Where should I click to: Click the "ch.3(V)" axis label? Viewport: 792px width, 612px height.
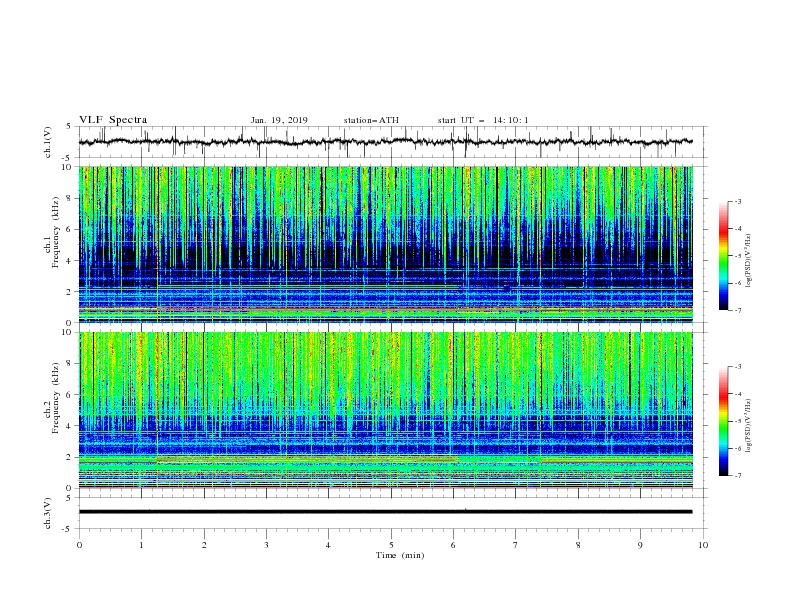48,514
